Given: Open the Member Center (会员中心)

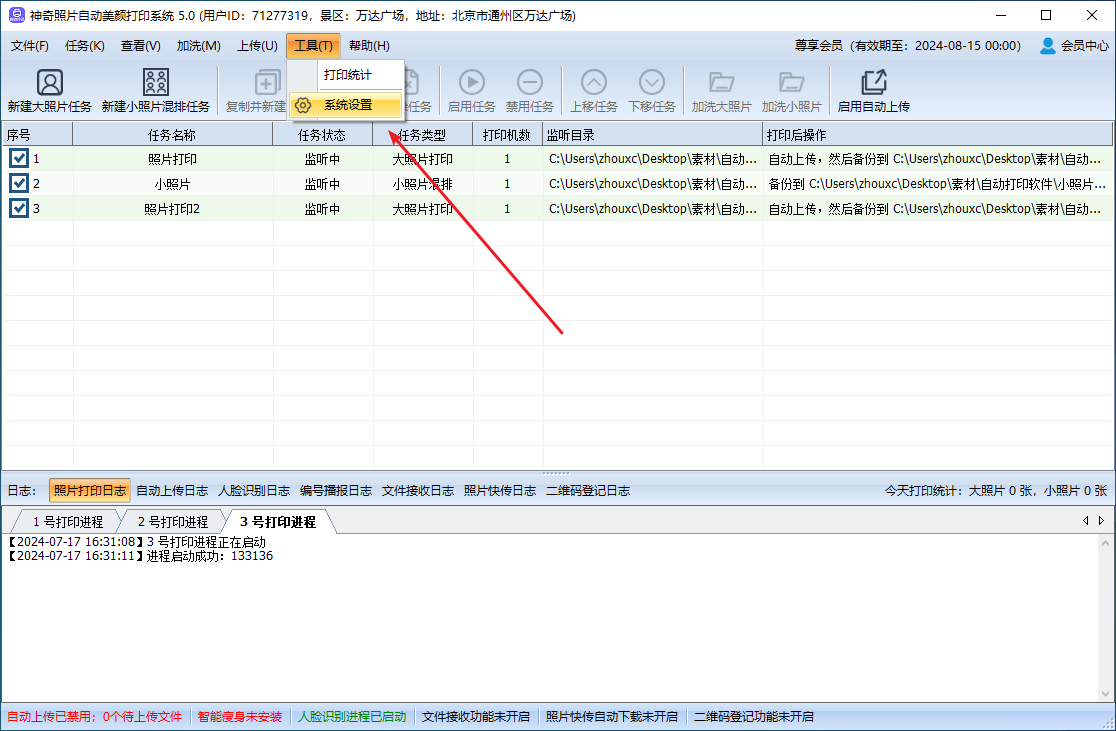Looking at the screenshot, I should 1074,45.
